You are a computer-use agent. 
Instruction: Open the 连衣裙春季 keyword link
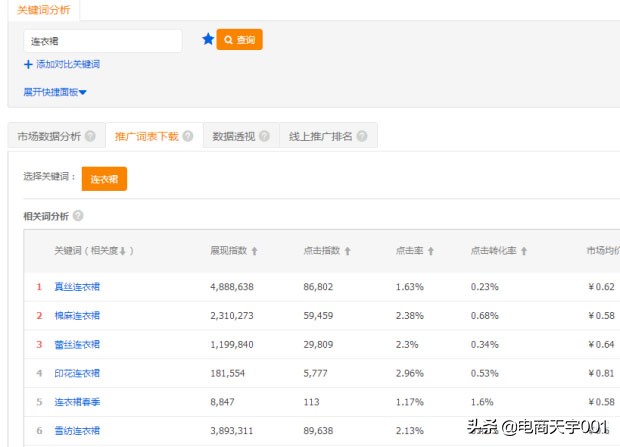(x=77, y=402)
